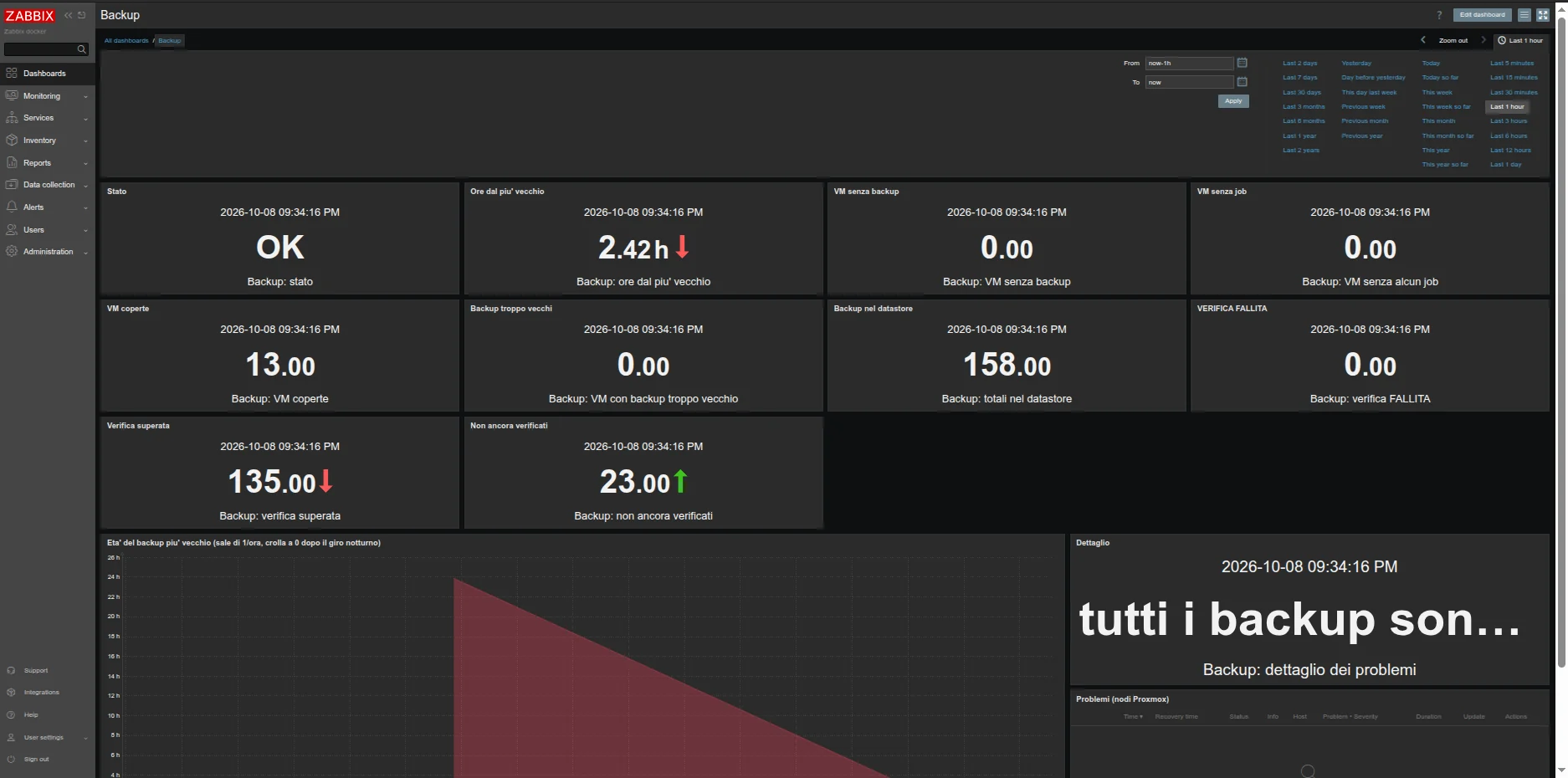Select the Yesterday time preset
This screenshot has width=1568, height=778.
1356,64
